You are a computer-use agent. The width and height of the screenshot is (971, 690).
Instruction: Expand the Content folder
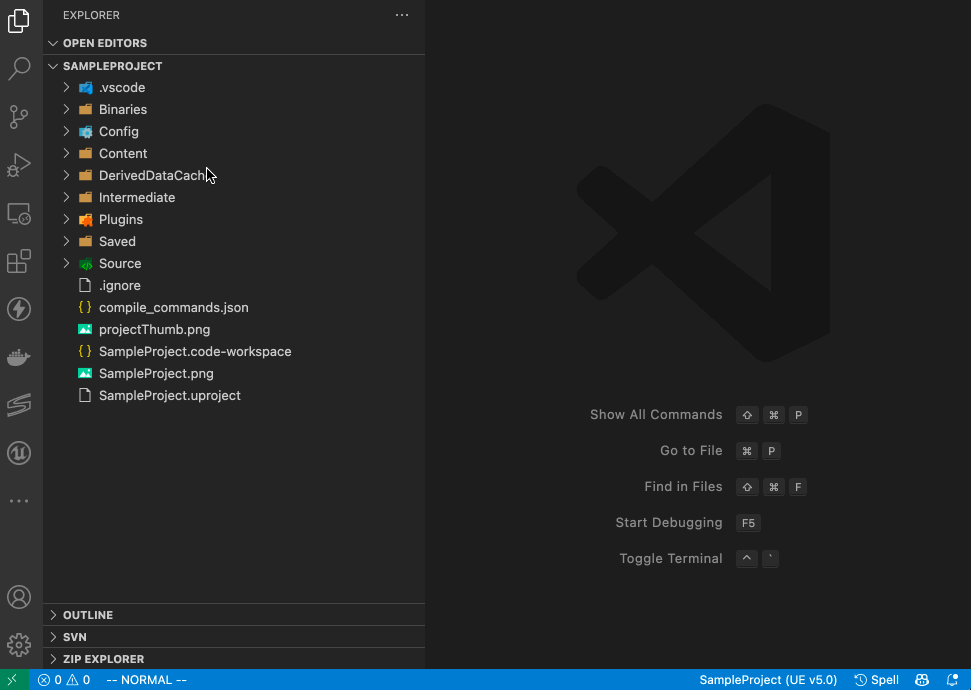(234, 154)
